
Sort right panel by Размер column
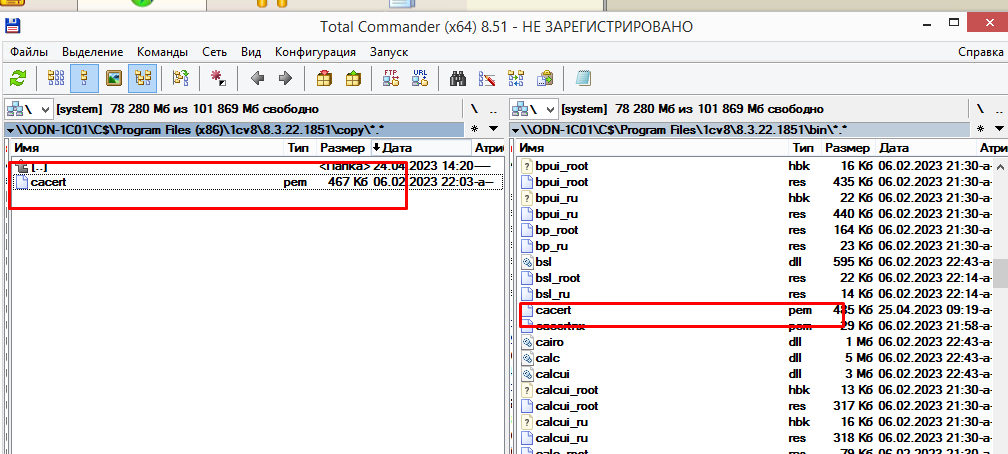pos(848,148)
